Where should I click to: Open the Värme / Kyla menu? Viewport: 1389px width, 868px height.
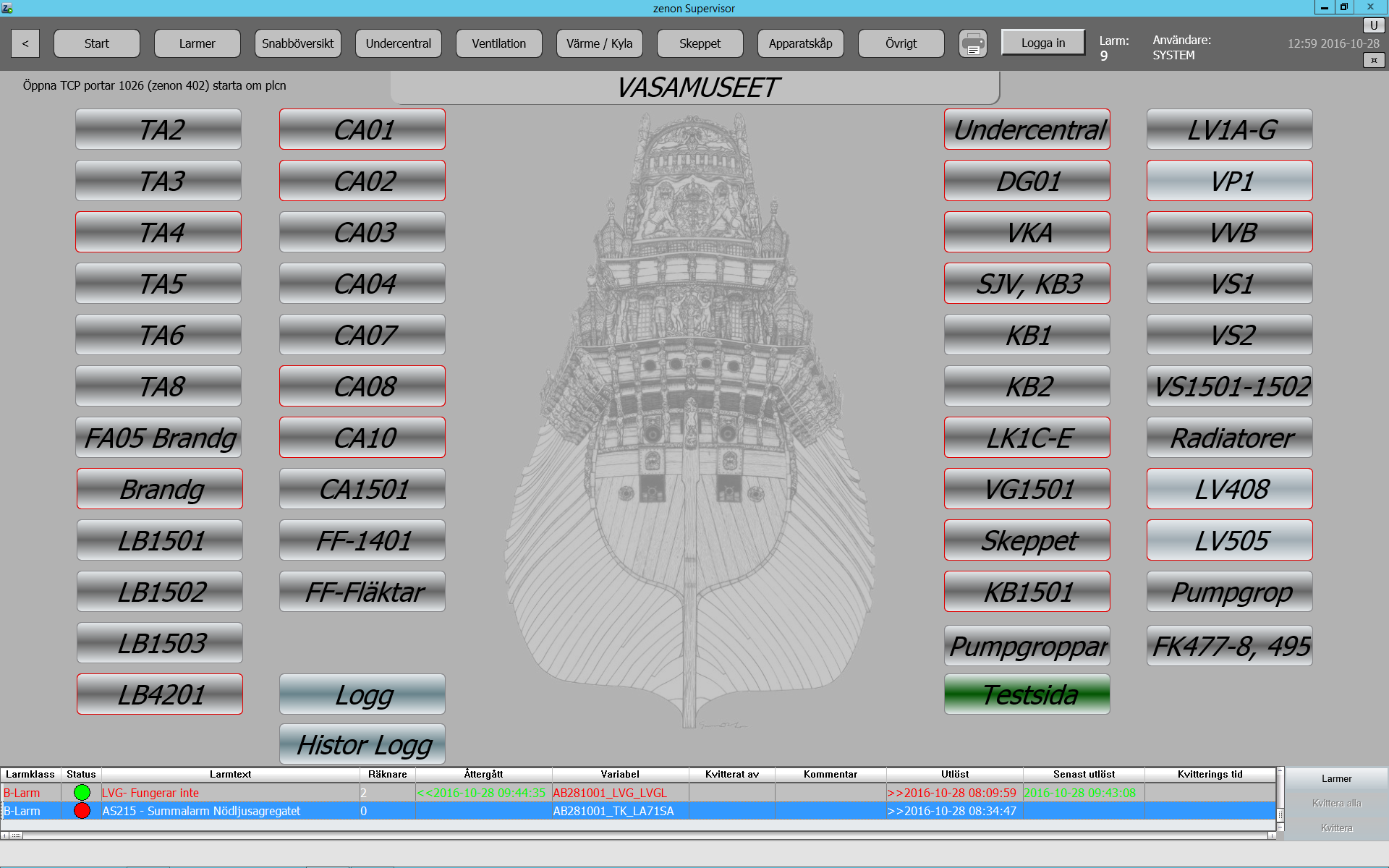(x=599, y=43)
